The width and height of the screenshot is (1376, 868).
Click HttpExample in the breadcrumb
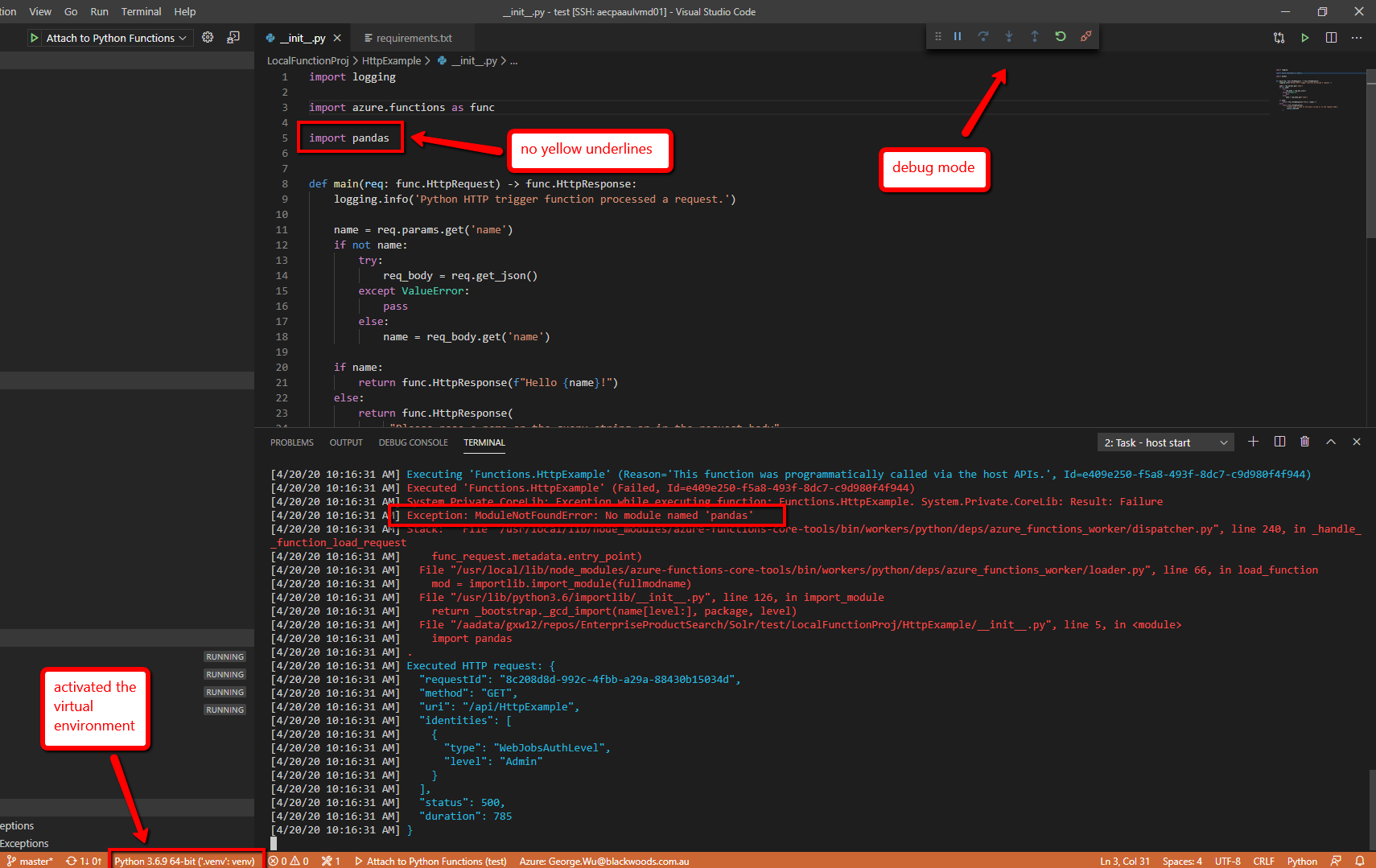click(x=392, y=60)
